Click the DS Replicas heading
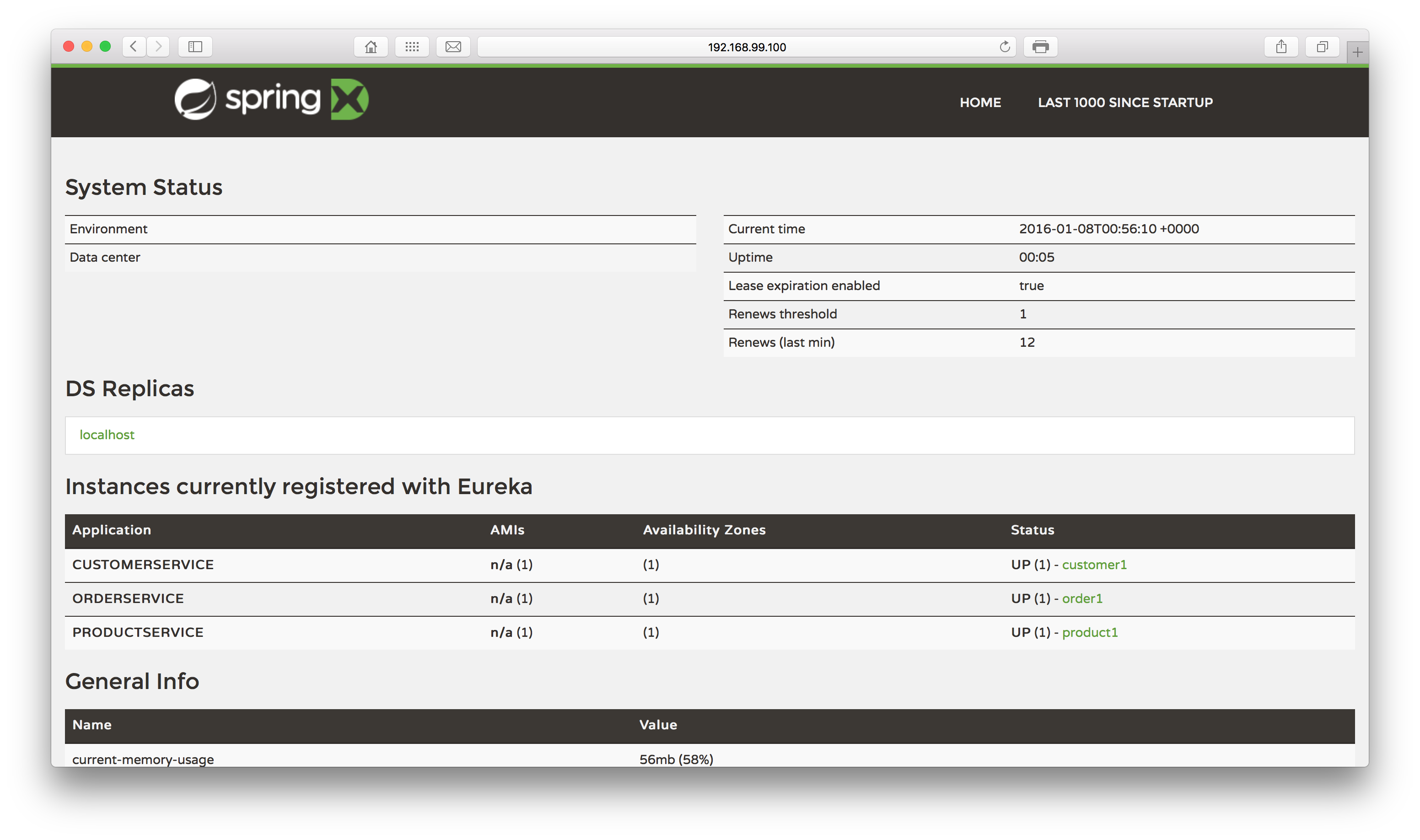1420x840 pixels. [129, 388]
